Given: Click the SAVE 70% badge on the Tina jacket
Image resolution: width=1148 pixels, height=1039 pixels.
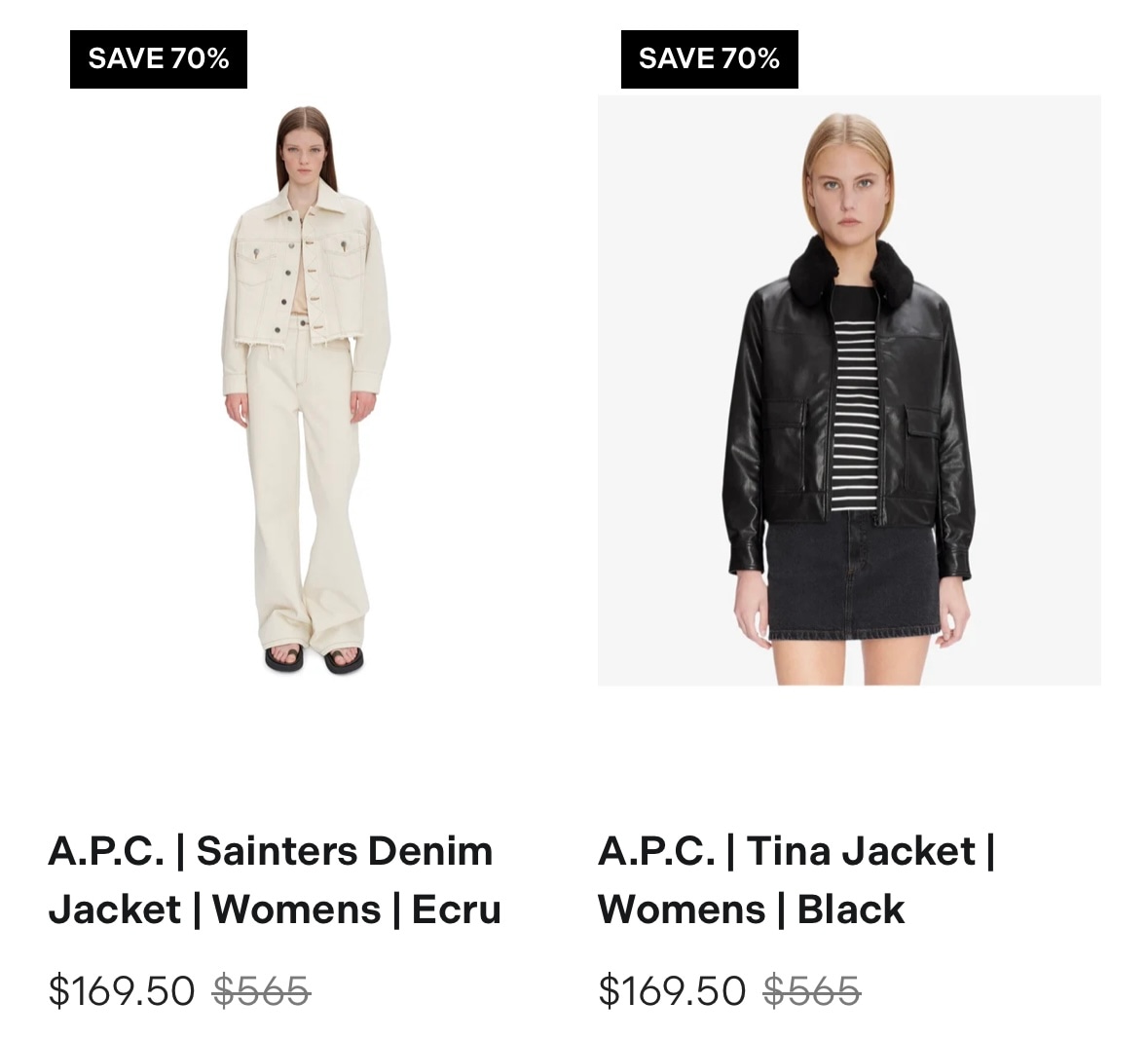Looking at the screenshot, I should click(710, 59).
